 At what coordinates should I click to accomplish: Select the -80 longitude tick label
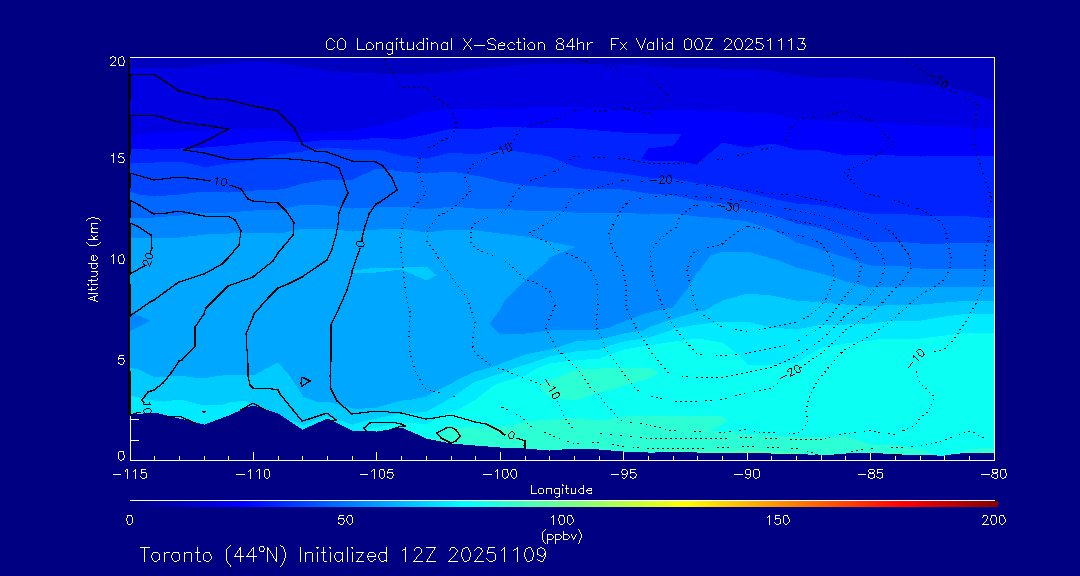(x=993, y=475)
